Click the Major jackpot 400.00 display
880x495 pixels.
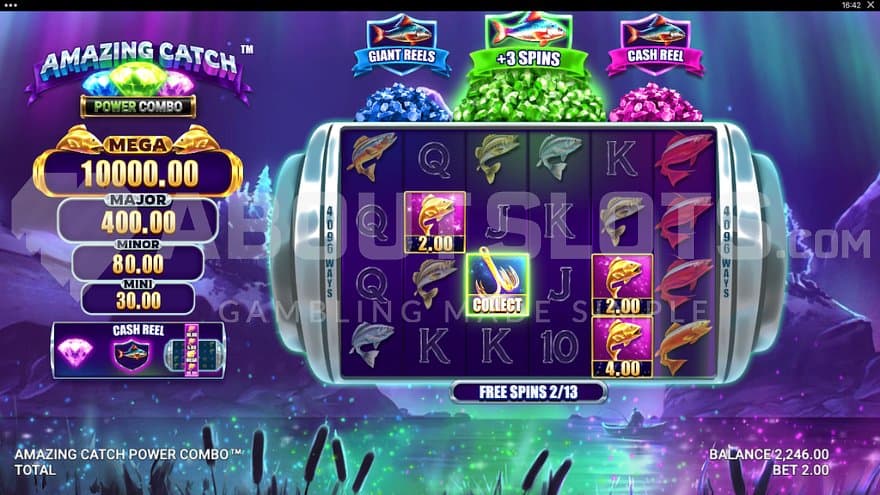pos(138,219)
